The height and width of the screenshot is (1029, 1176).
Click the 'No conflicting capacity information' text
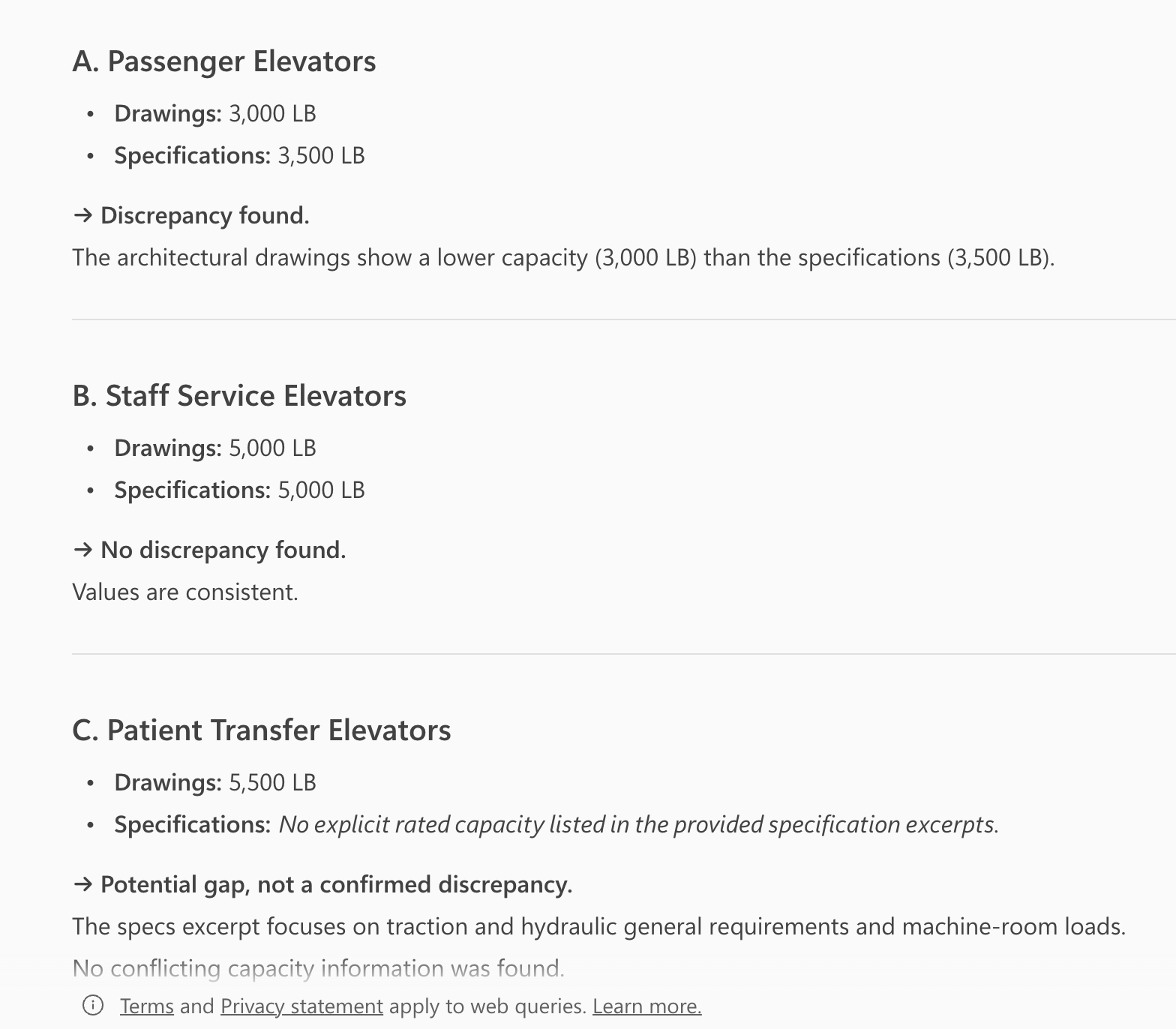coord(318,968)
